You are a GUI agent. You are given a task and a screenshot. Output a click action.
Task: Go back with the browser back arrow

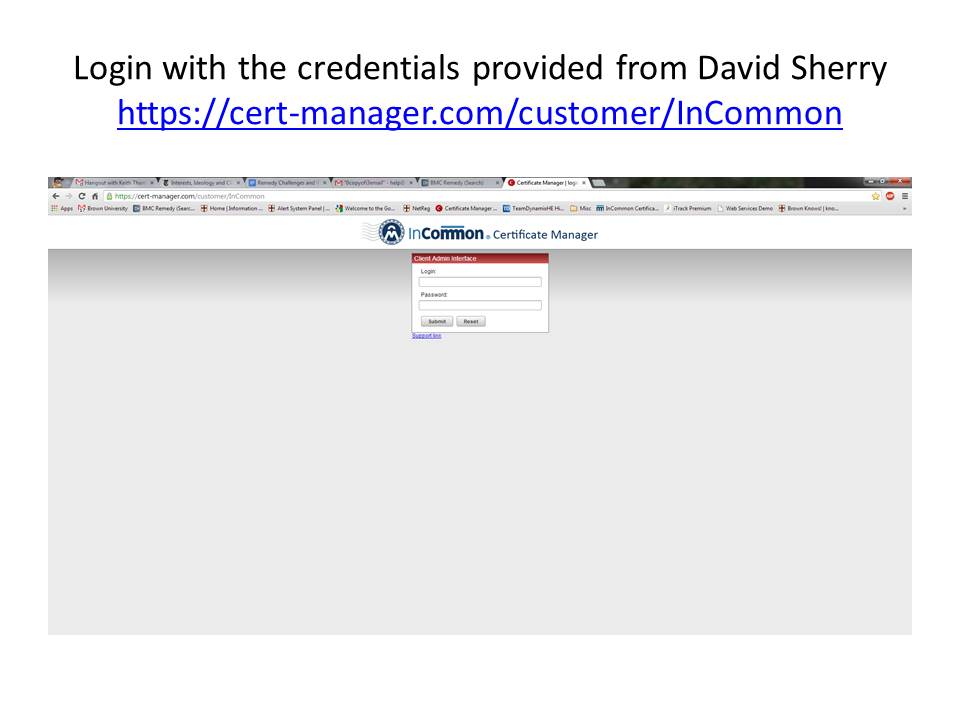click(56, 197)
